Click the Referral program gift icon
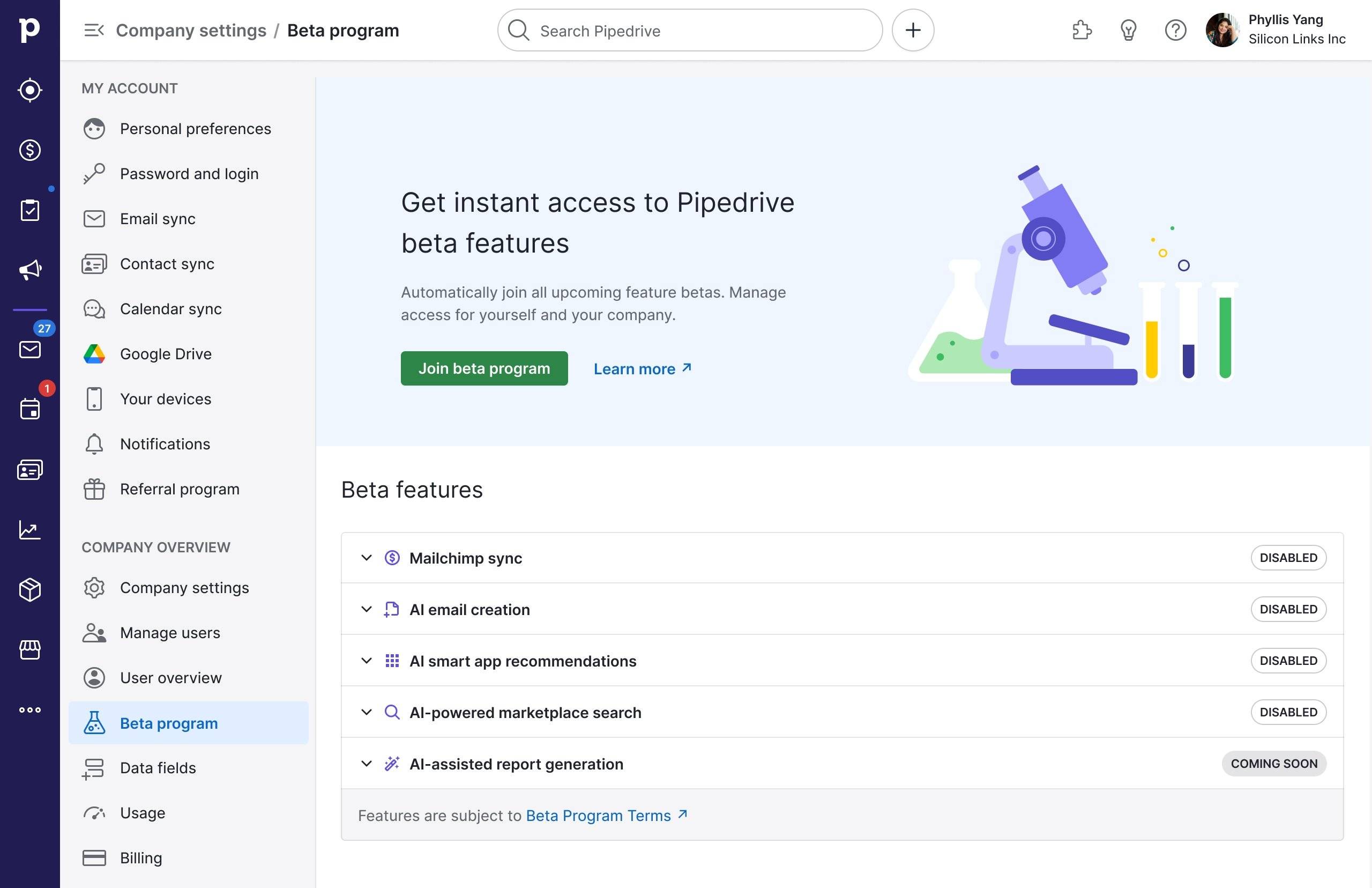The image size is (1372, 888). coord(94,489)
